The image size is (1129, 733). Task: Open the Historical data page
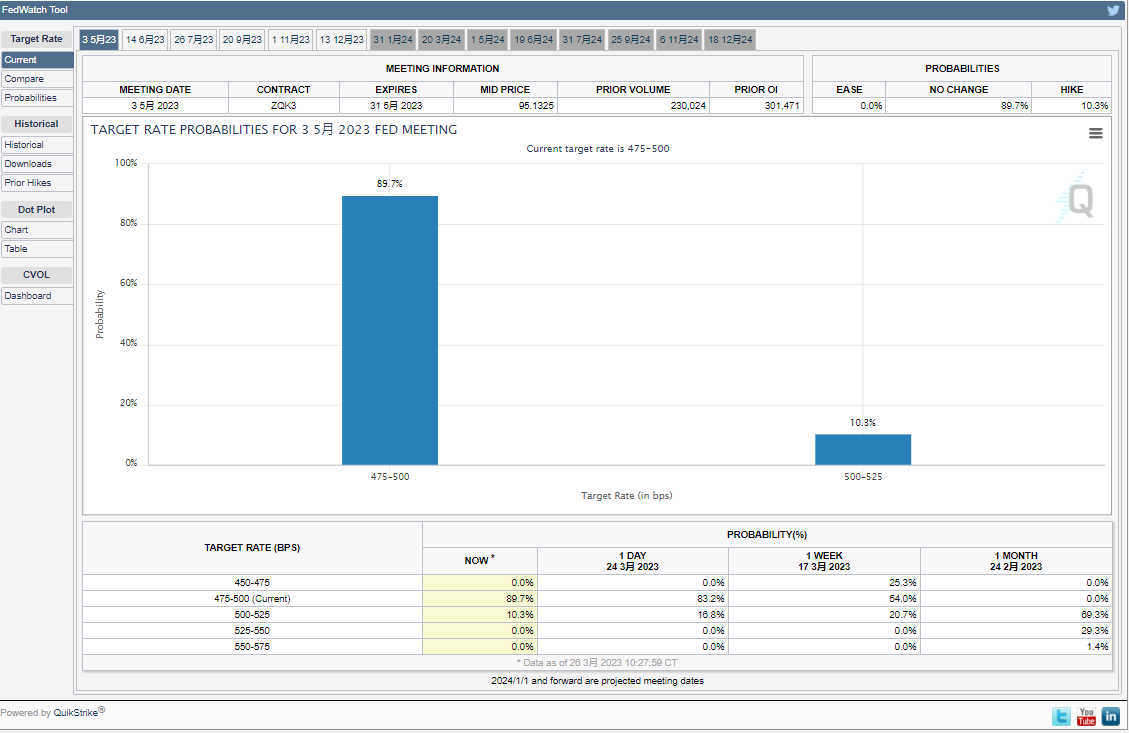point(24,145)
